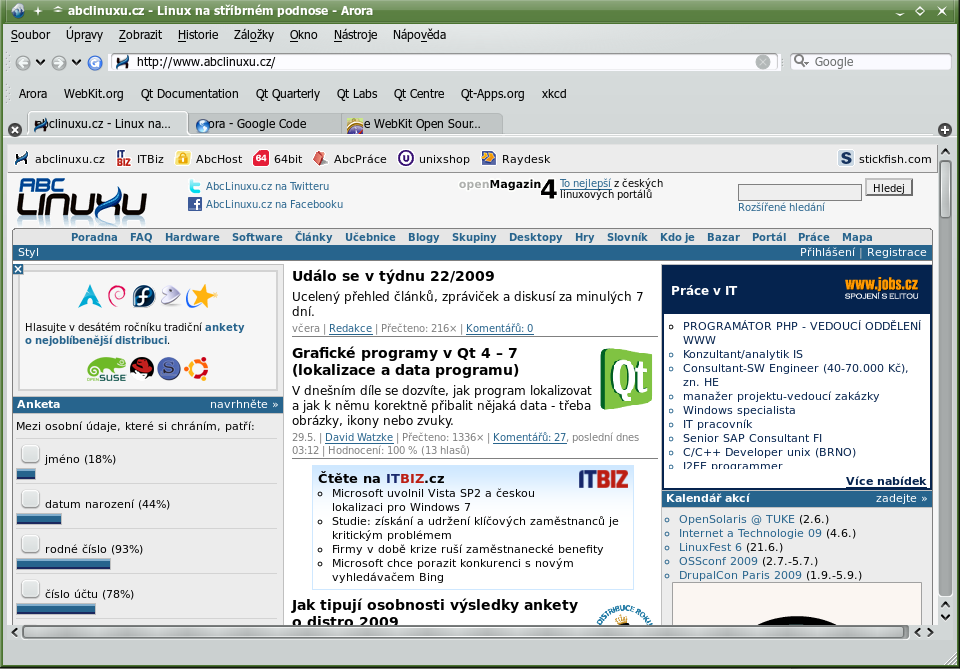Screen dimensions: 960x669
Task: Open the Nástroje menu
Action: point(355,35)
